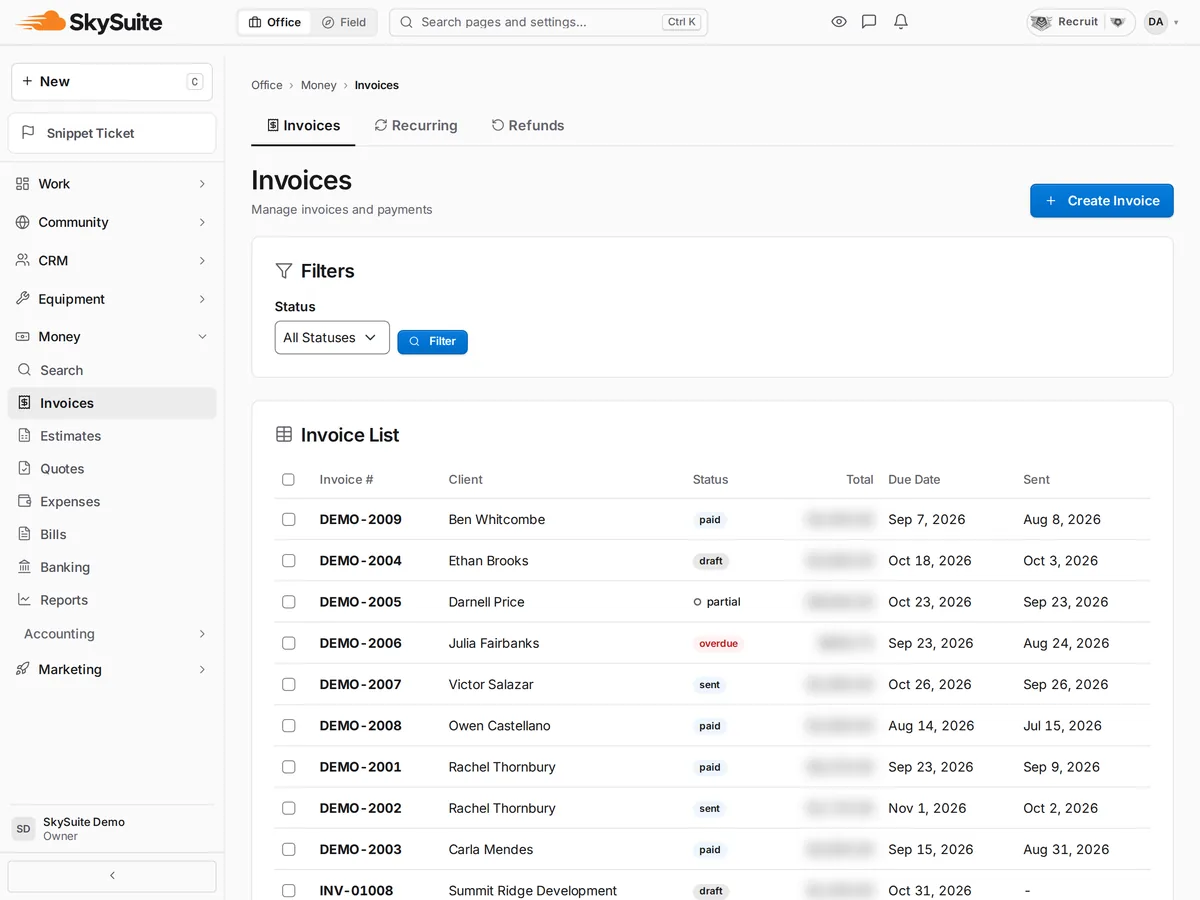The width and height of the screenshot is (1200, 900).
Task: Open the All Statuses dropdown
Action: tap(332, 338)
